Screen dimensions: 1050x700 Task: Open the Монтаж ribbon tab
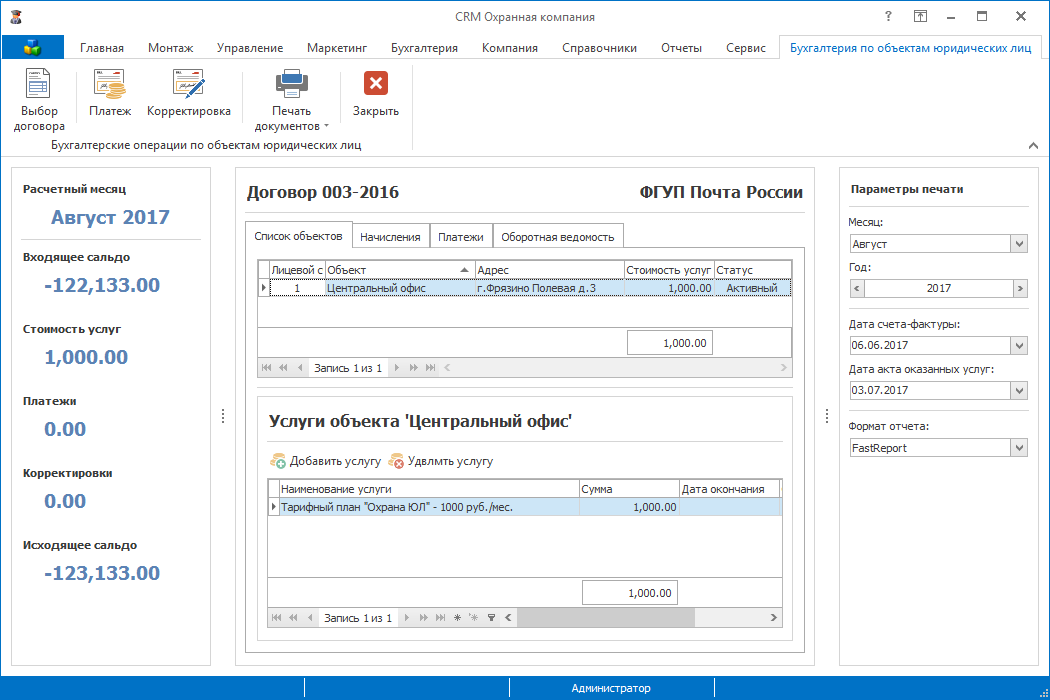click(171, 48)
